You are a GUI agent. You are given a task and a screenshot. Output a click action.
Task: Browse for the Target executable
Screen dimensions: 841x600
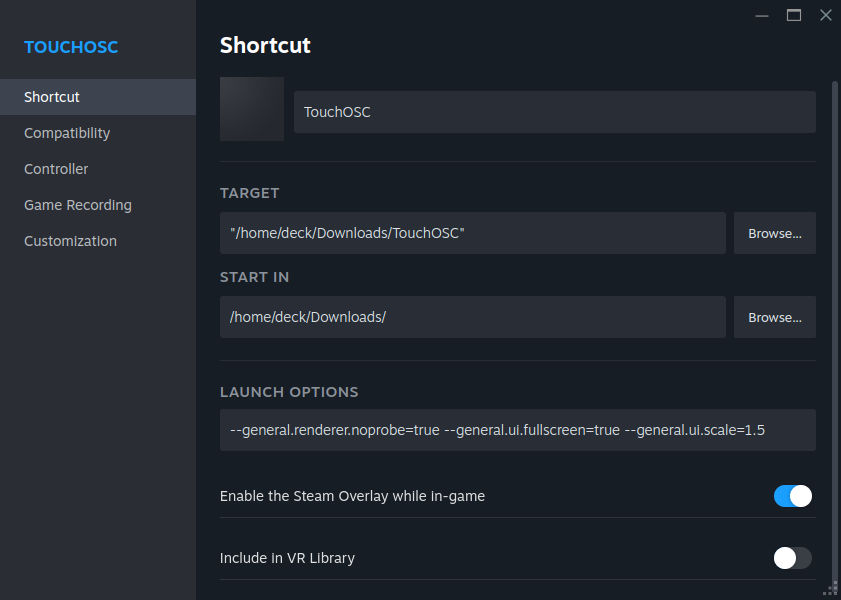774,233
